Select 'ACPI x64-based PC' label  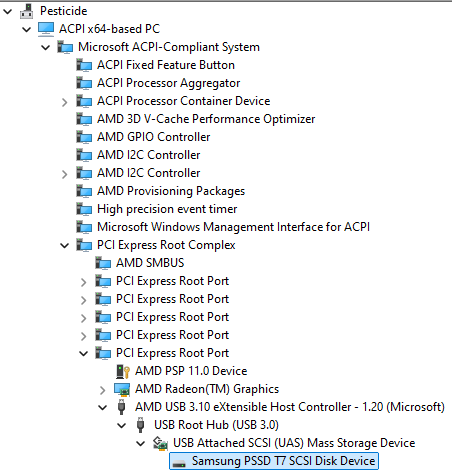[109, 29]
